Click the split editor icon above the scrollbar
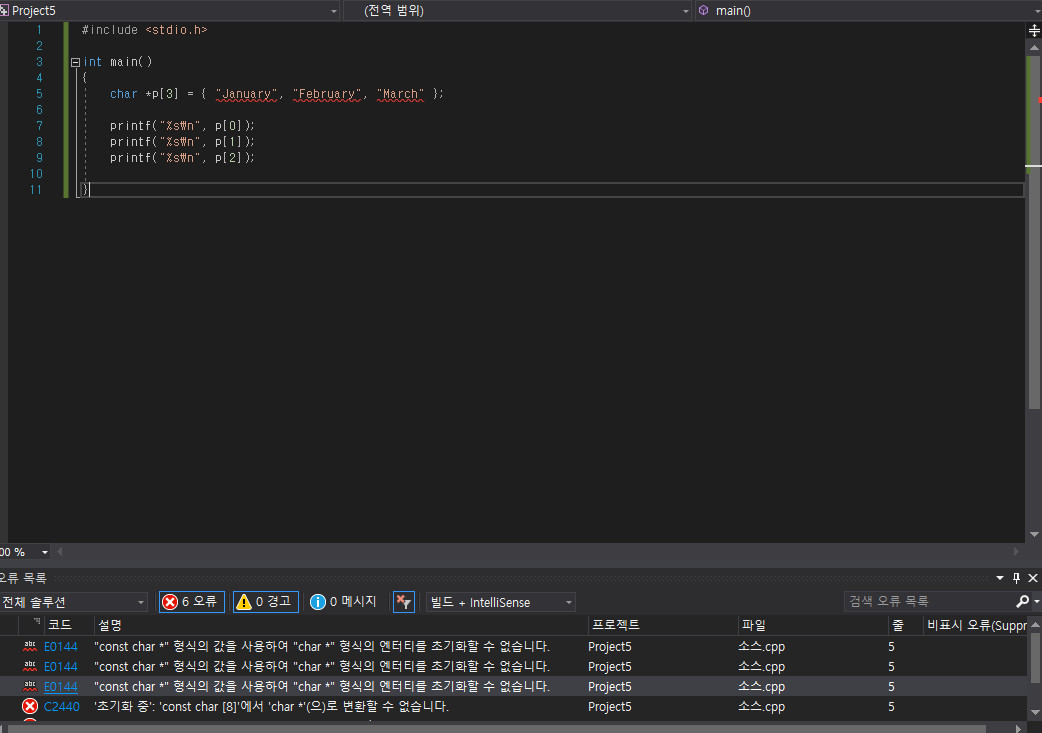1042x733 pixels. pos(1034,31)
